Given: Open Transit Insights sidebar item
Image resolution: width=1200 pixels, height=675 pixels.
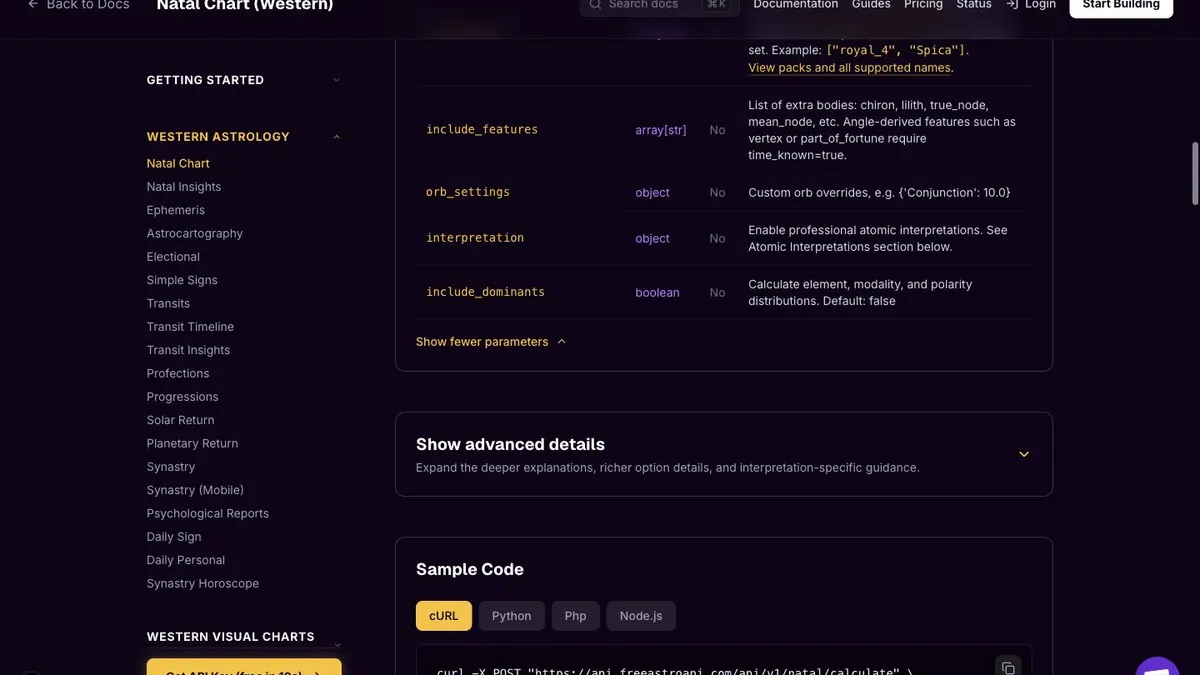Looking at the screenshot, I should tap(188, 350).
